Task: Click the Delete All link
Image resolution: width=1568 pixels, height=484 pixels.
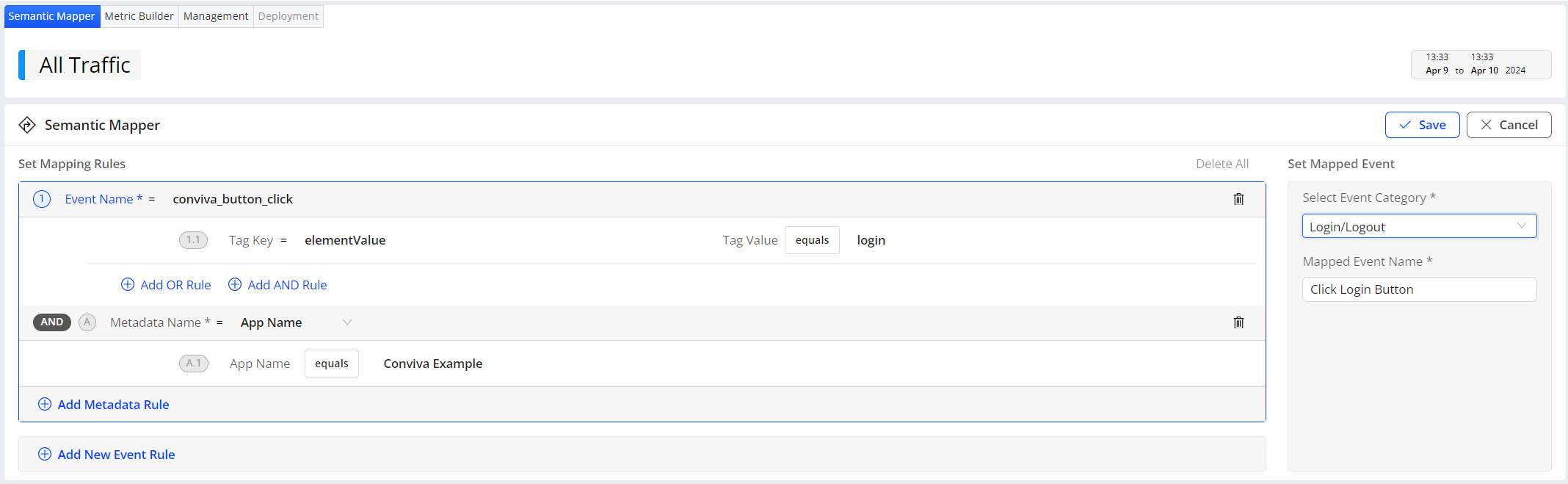Action: [1222, 164]
